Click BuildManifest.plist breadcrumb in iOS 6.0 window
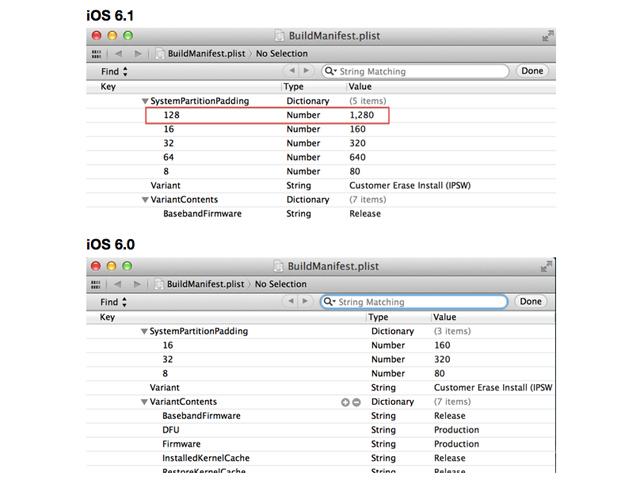640x480 pixels. pyautogui.click(x=205, y=284)
